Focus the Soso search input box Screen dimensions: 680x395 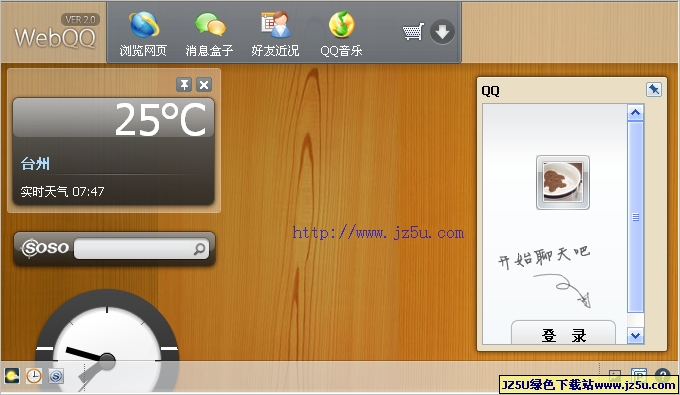tap(134, 248)
